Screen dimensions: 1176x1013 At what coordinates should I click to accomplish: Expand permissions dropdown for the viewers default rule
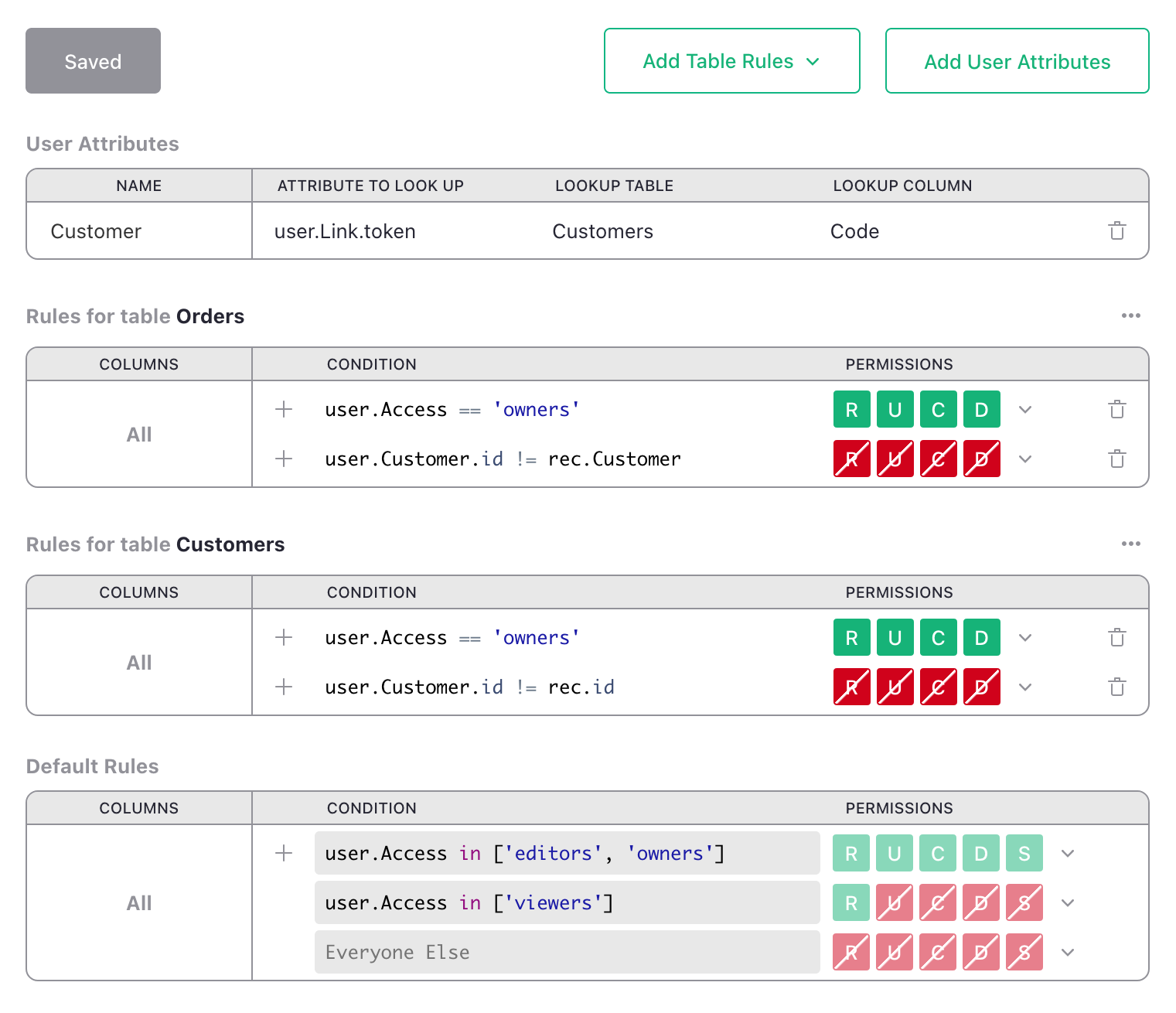pyautogui.click(x=1068, y=903)
